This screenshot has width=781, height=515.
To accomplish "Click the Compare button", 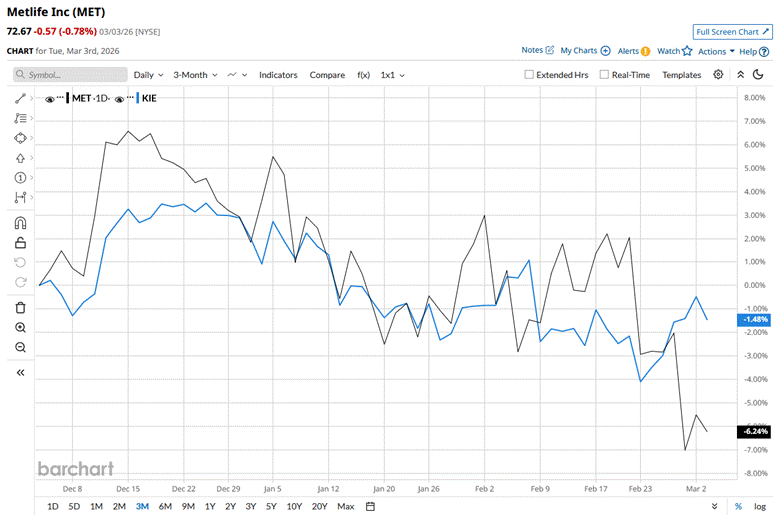I will (x=327, y=75).
